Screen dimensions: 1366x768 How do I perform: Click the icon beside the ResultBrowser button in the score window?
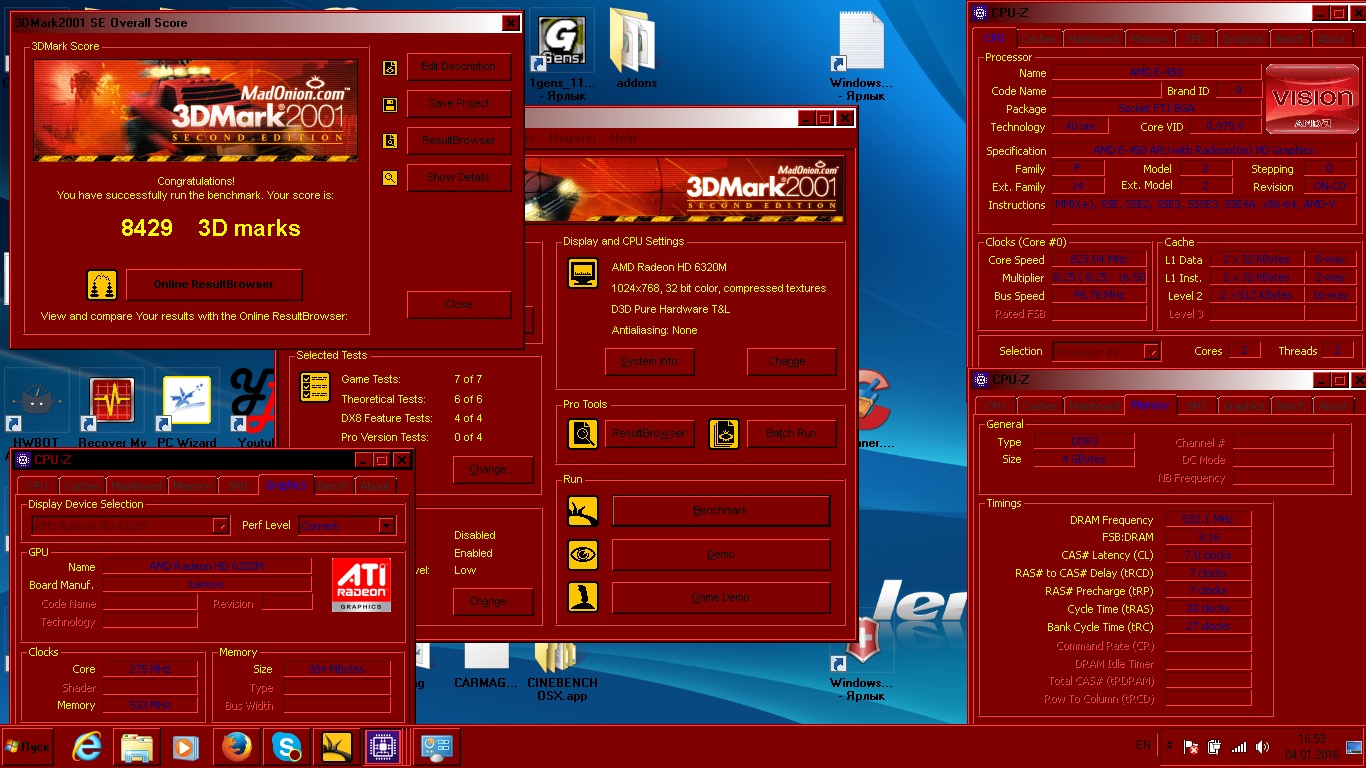point(390,141)
